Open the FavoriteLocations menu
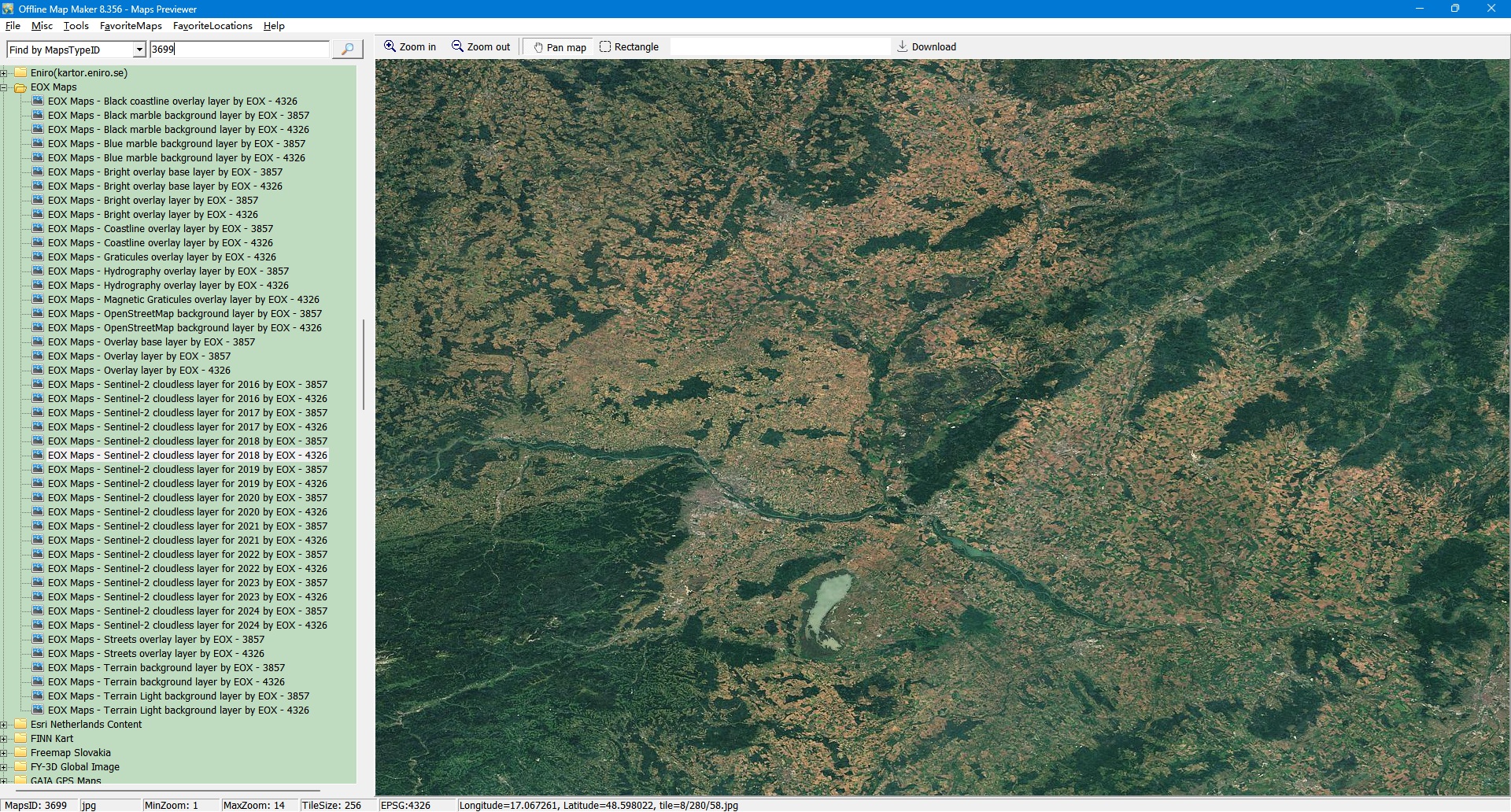 212,26
